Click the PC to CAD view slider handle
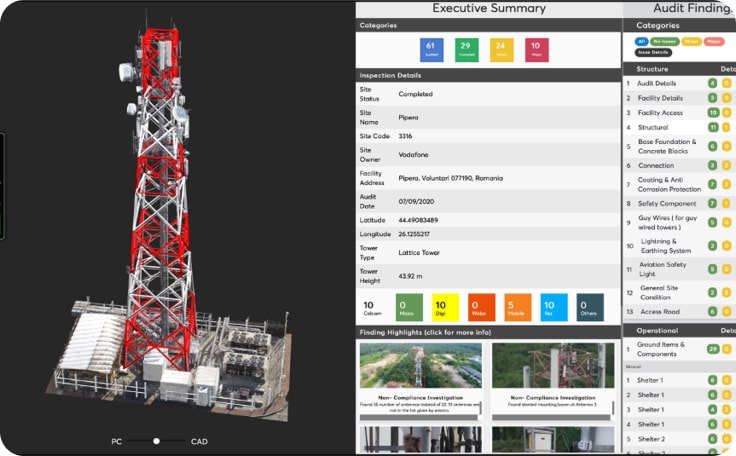 point(156,441)
